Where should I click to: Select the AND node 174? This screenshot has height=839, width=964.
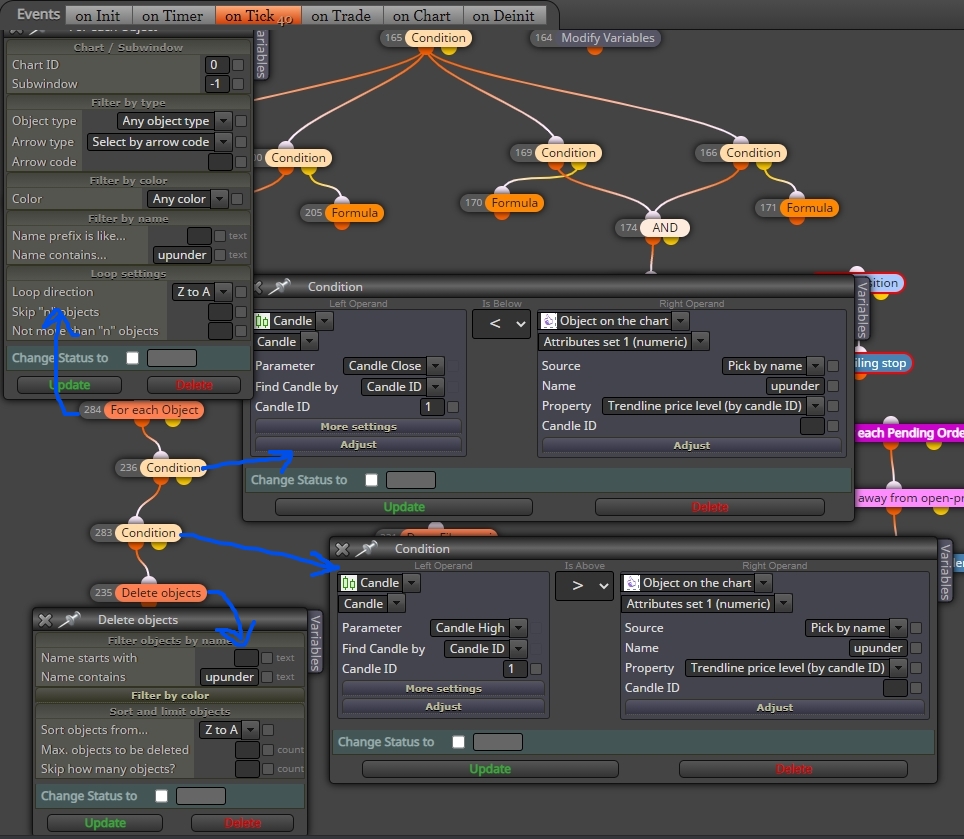[x=665, y=227]
